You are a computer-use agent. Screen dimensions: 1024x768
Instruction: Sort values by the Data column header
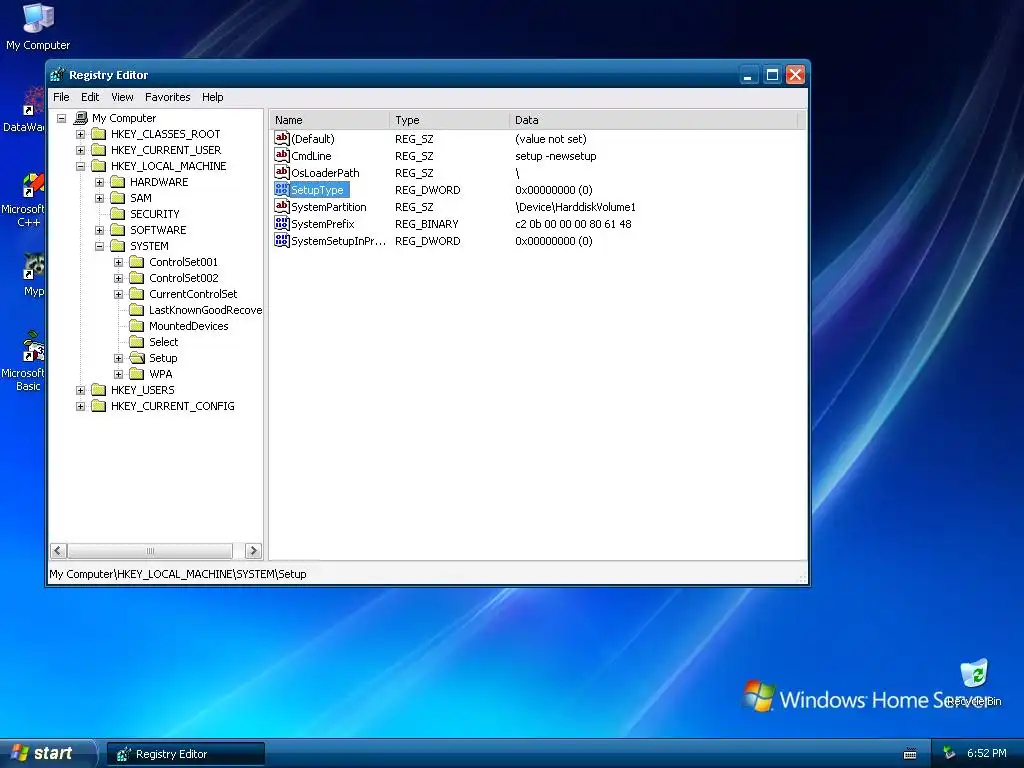(654, 120)
